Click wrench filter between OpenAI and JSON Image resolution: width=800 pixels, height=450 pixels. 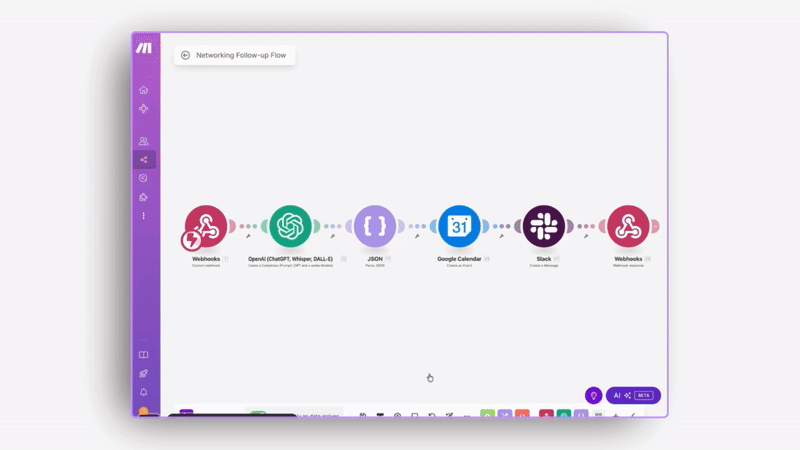[x=333, y=236]
